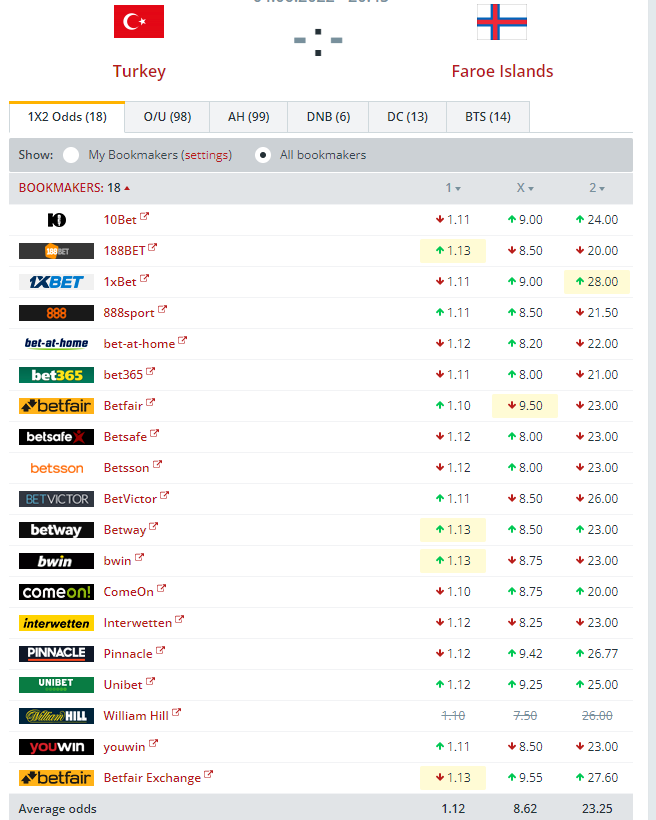Sort by away win column 2

[x=597, y=188]
